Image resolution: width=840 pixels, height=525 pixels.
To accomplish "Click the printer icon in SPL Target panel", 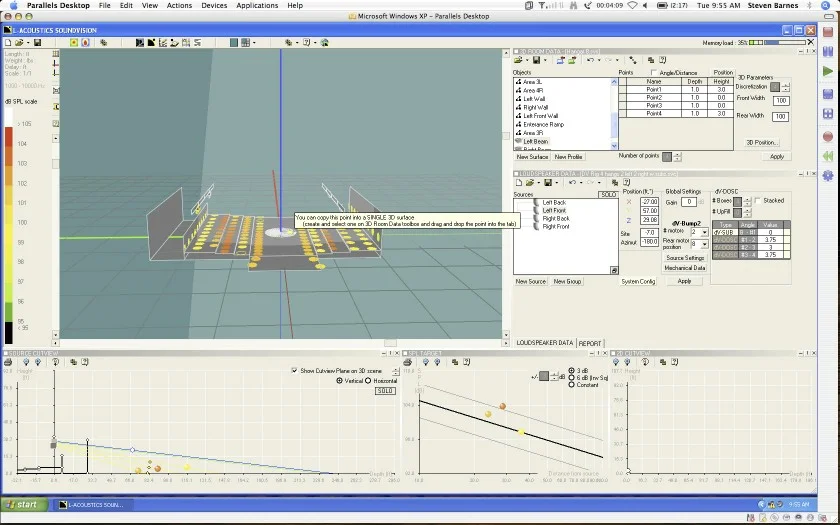I will click(x=408, y=362).
